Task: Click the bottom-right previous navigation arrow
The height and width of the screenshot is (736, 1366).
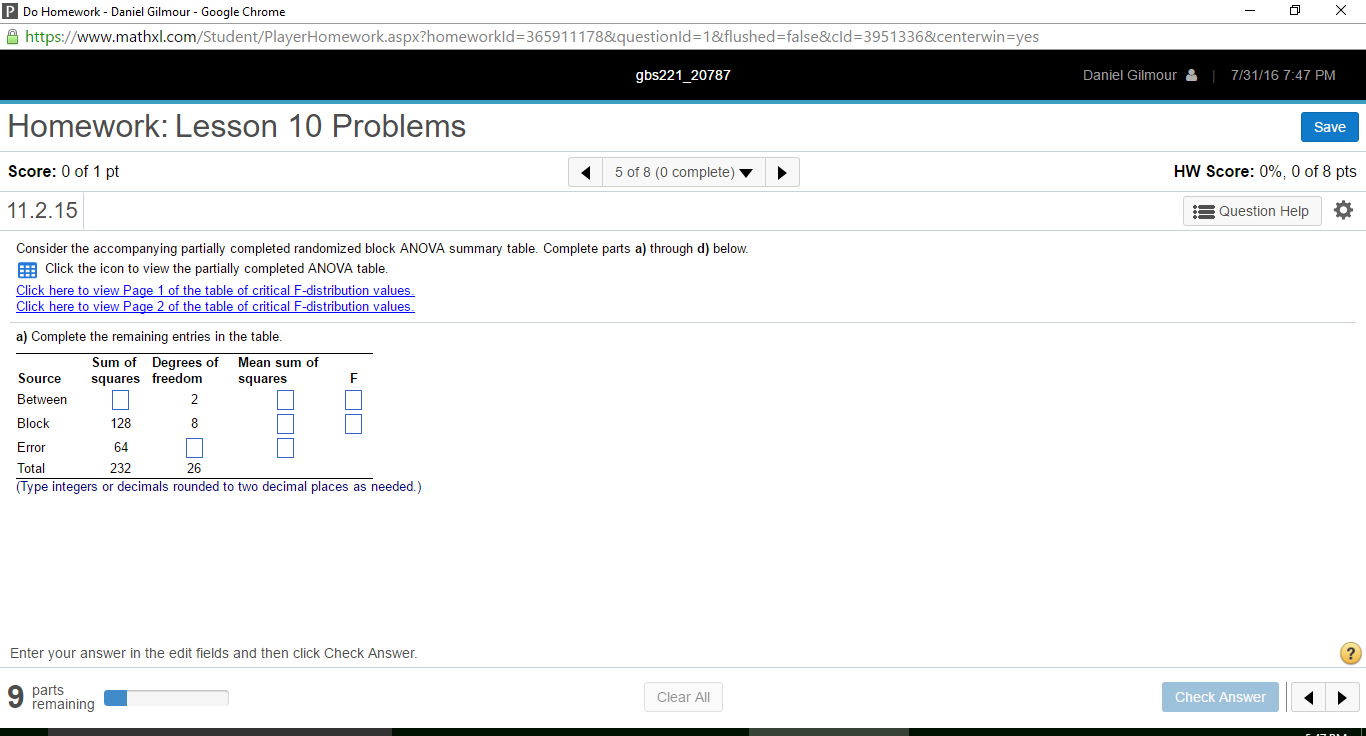Action: [1308, 697]
